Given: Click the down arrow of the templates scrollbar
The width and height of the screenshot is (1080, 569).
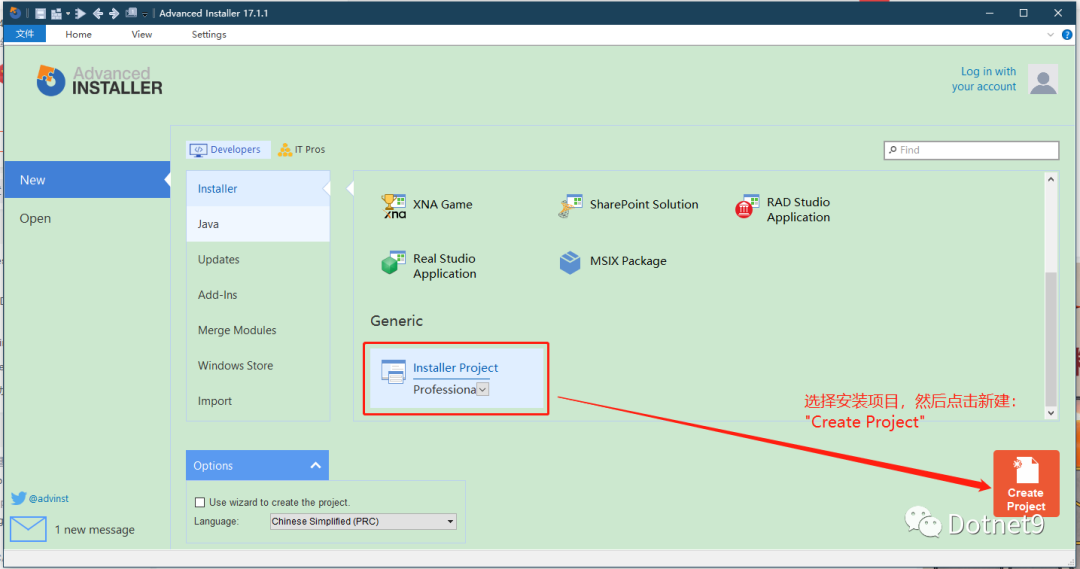Looking at the screenshot, I should [1050, 413].
